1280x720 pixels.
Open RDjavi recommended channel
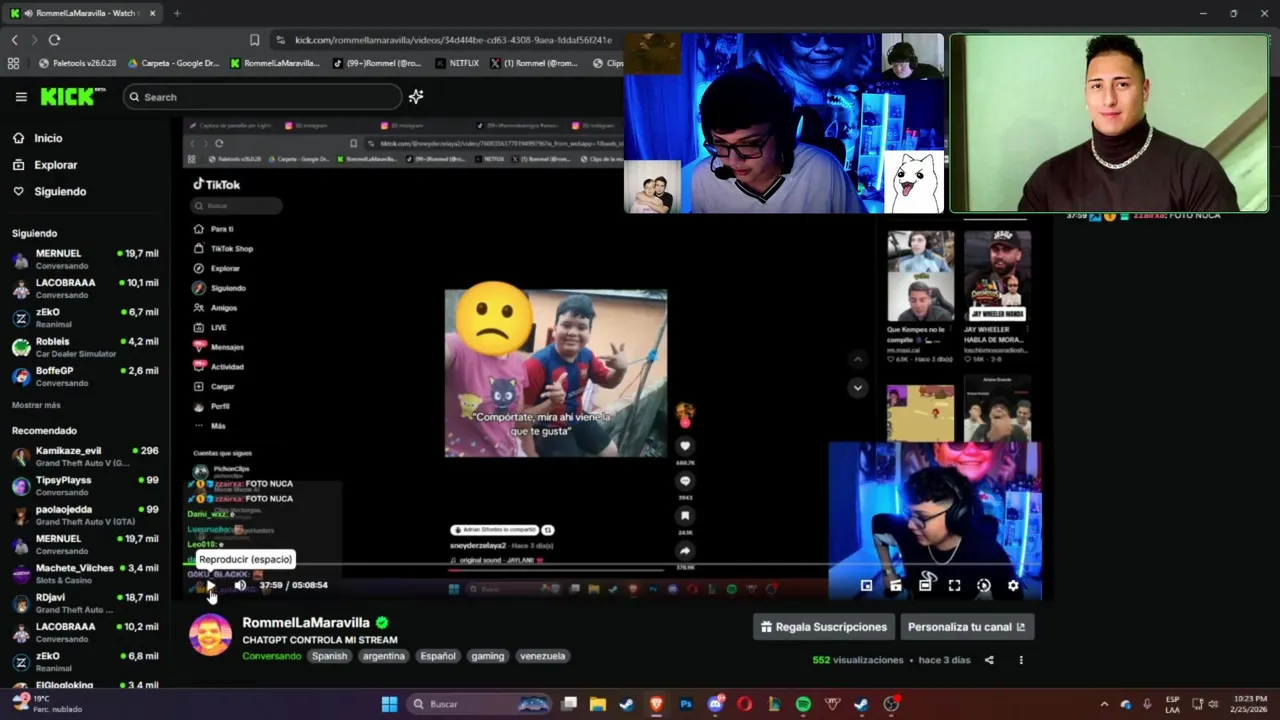[85, 603]
